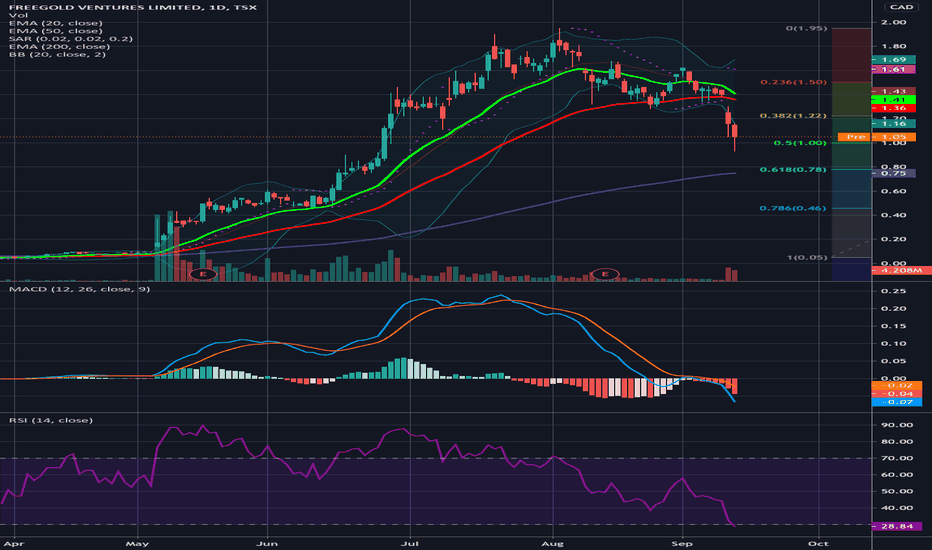Click the Aug label on time axis
The height and width of the screenshot is (550, 932).
pos(553,544)
